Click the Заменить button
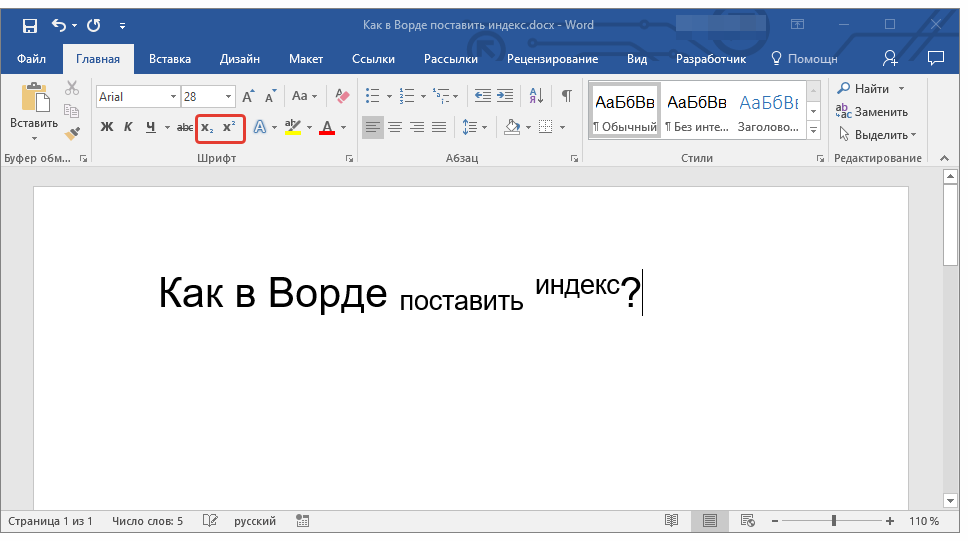Screen dimensions: 968x541 coord(872,112)
